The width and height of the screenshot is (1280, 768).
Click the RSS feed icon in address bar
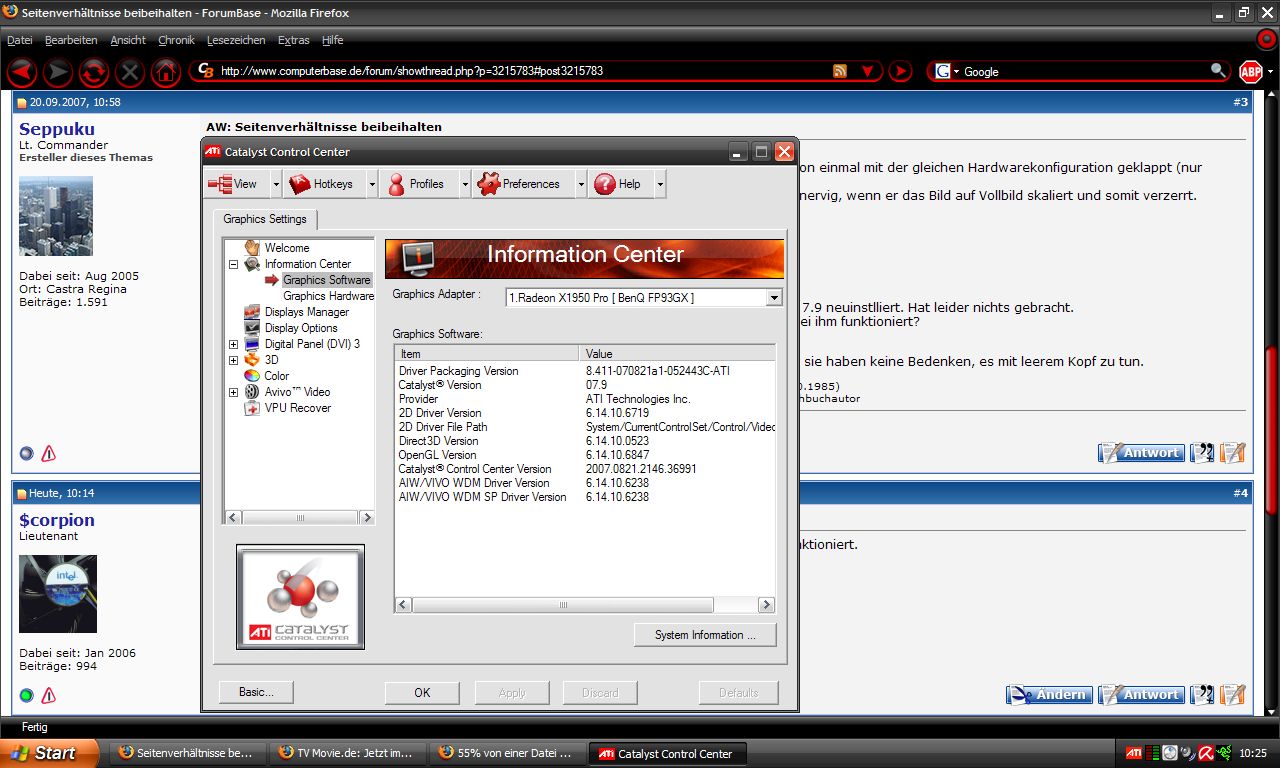[x=840, y=71]
